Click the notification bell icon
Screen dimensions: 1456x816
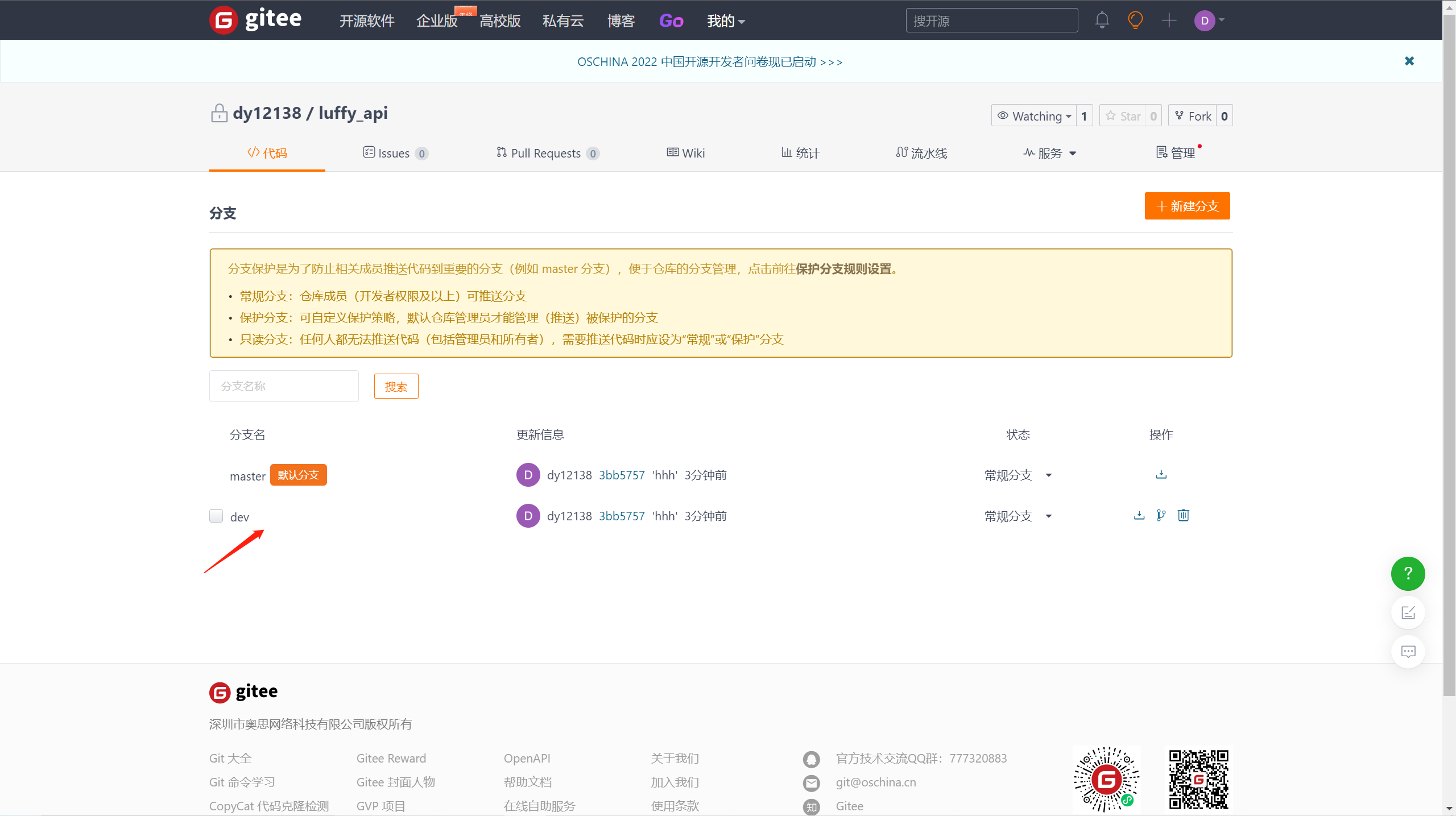(1102, 20)
